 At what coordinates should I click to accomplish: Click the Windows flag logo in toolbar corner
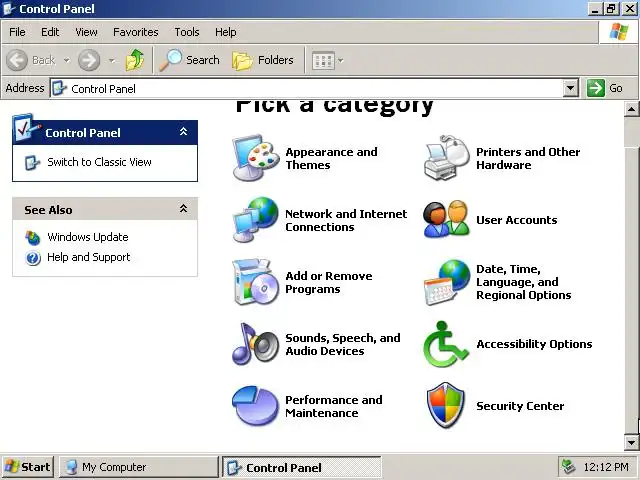[x=619, y=32]
